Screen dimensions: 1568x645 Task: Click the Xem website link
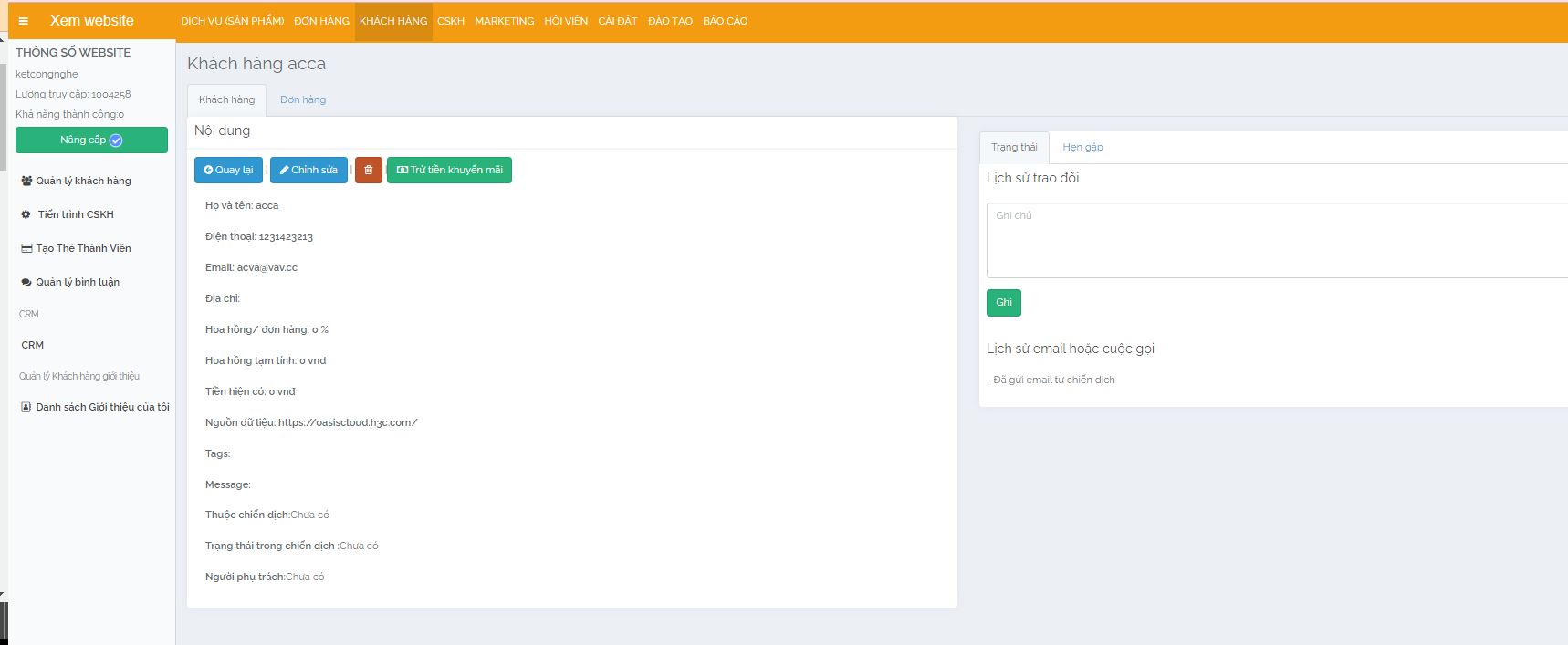[91, 21]
